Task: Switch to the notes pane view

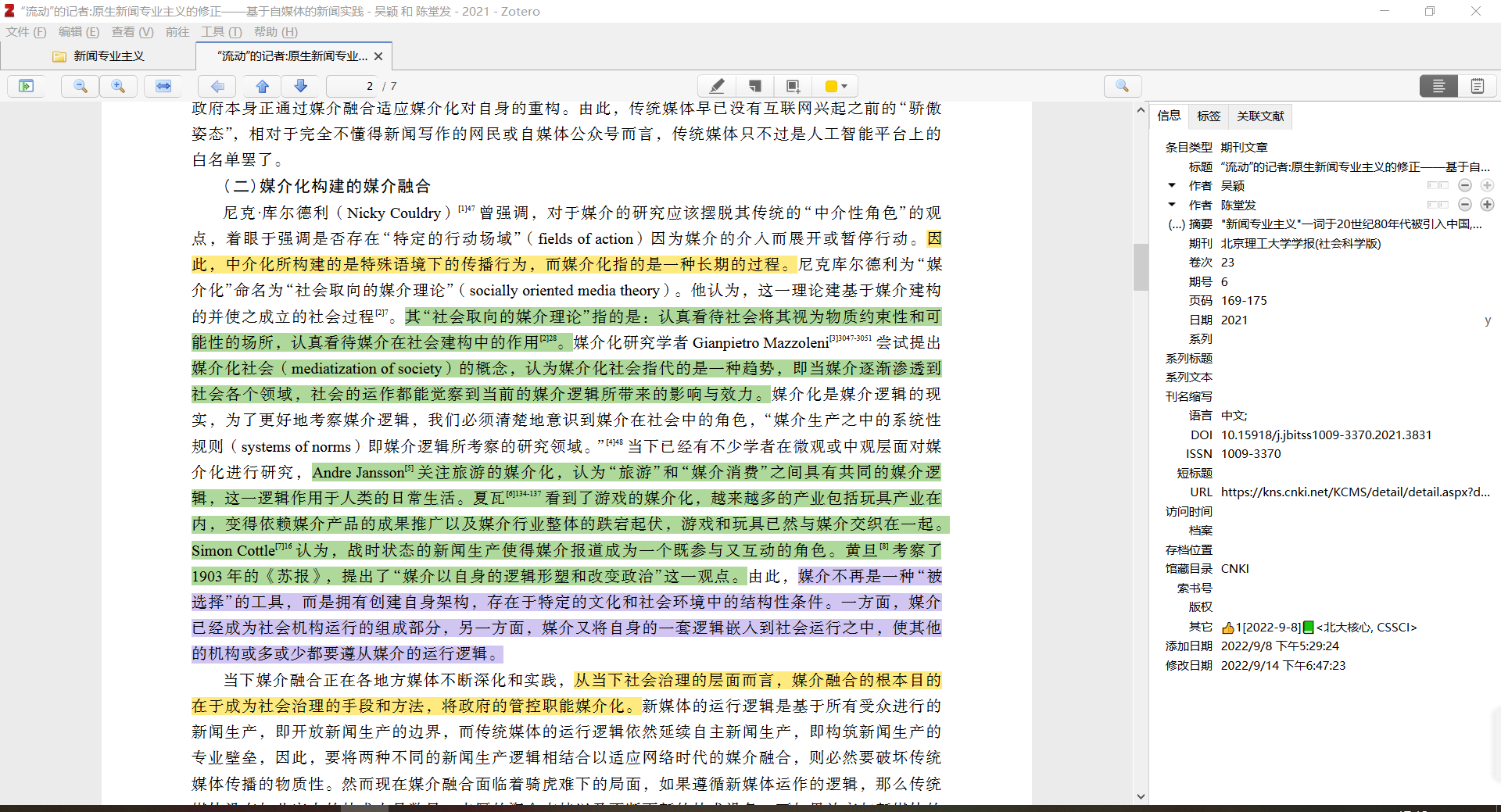Action: click(x=1477, y=86)
